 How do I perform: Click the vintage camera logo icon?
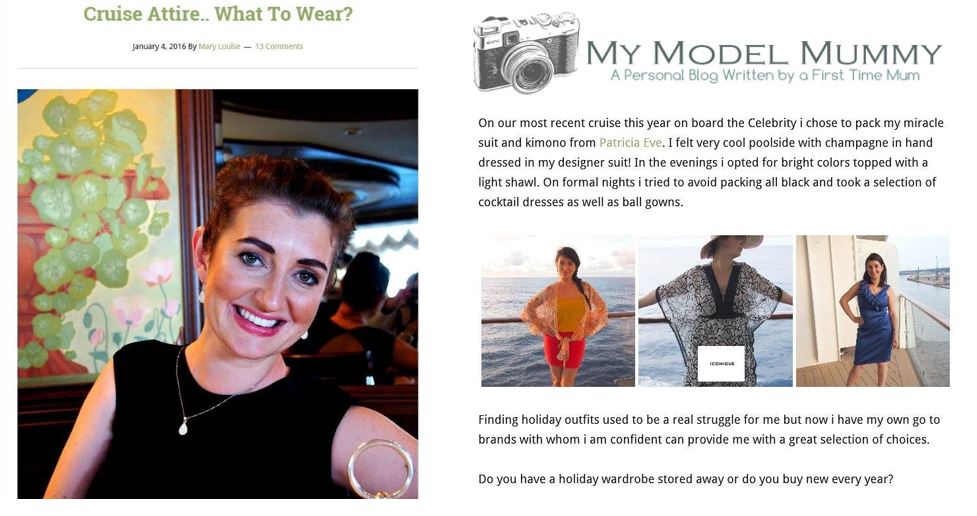[527, 52]
